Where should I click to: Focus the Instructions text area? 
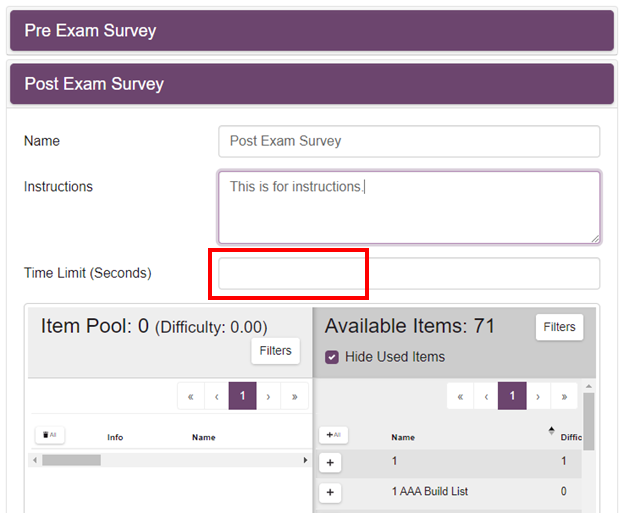click(x=409, y=207)
